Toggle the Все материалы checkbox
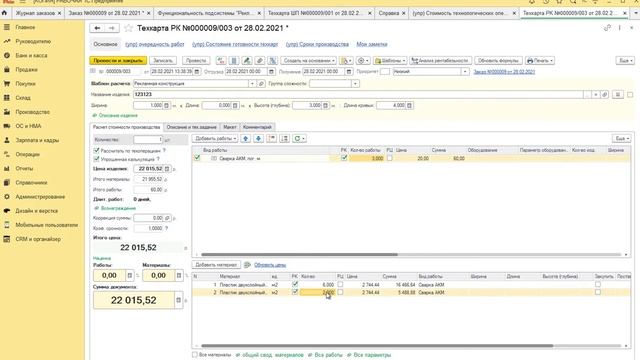 point(195,355)
